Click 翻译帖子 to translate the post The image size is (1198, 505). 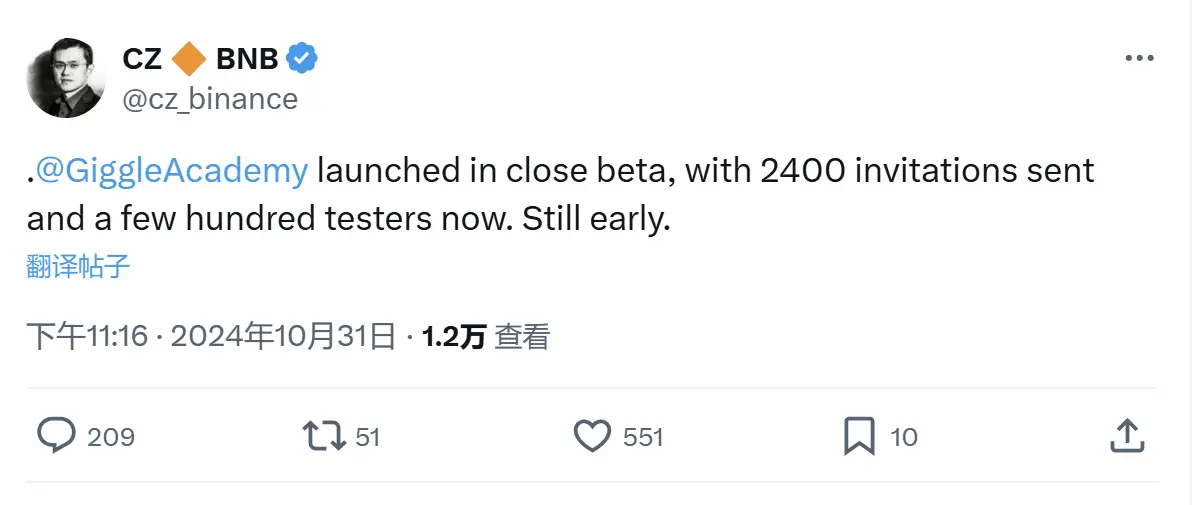78,267
